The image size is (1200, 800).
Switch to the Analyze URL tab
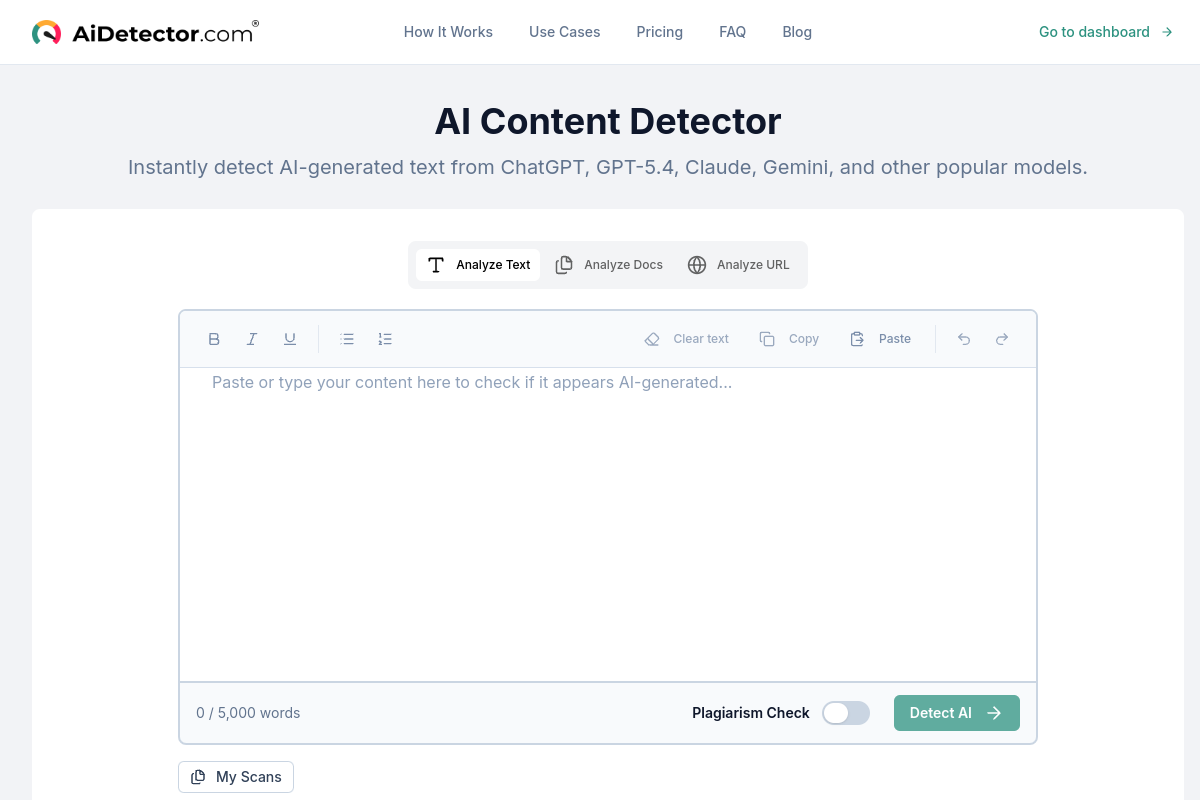click(x=739, y=265)
